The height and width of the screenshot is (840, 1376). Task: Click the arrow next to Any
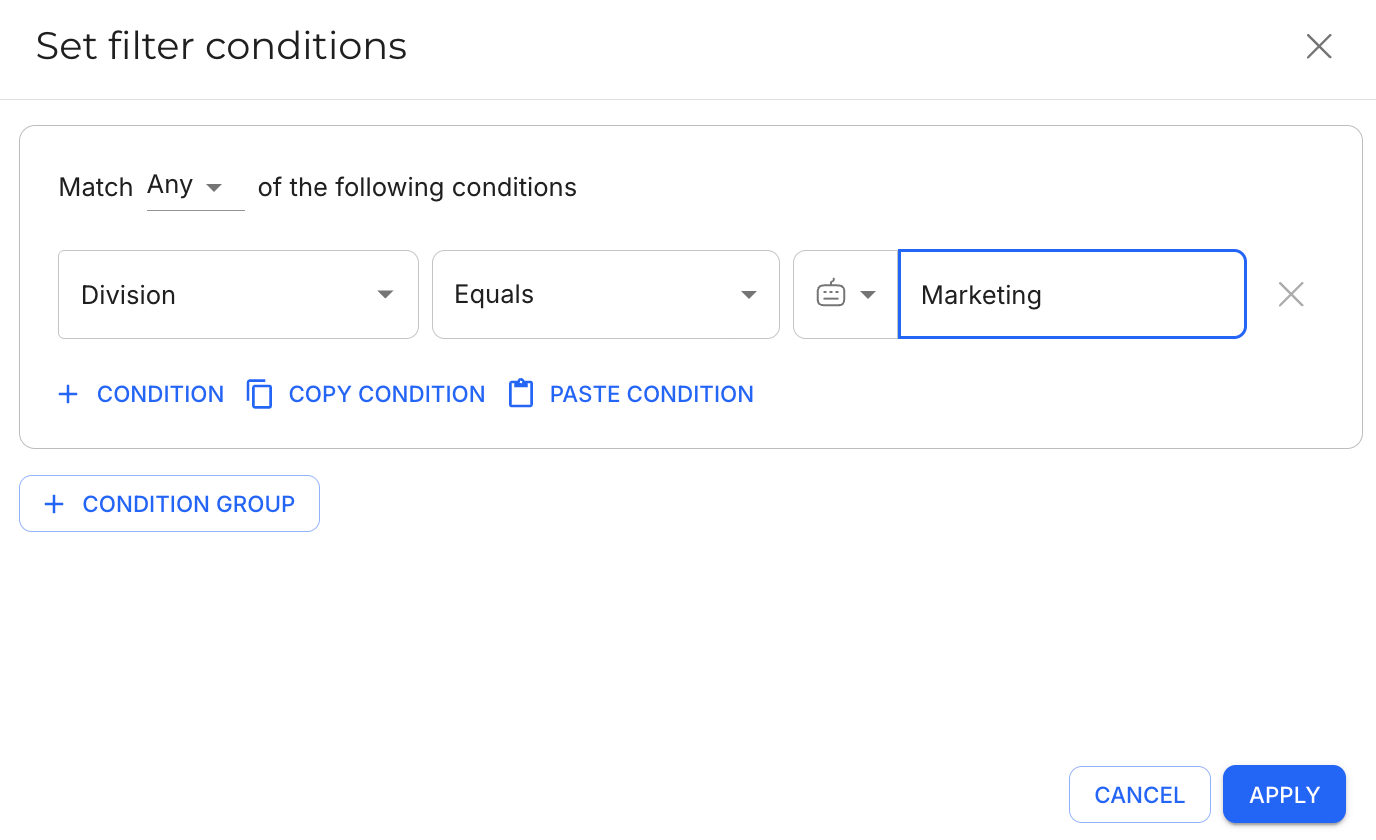pos(214,187)
